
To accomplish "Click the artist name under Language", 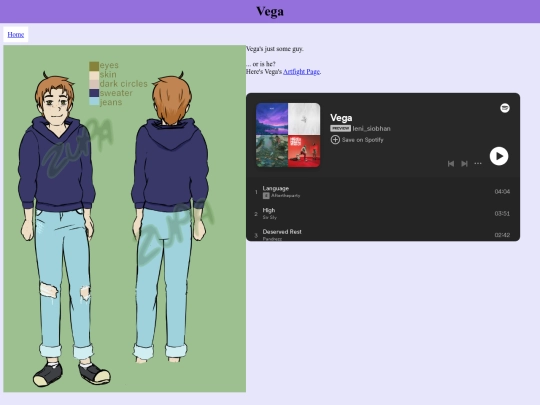I will pos(285,196).
